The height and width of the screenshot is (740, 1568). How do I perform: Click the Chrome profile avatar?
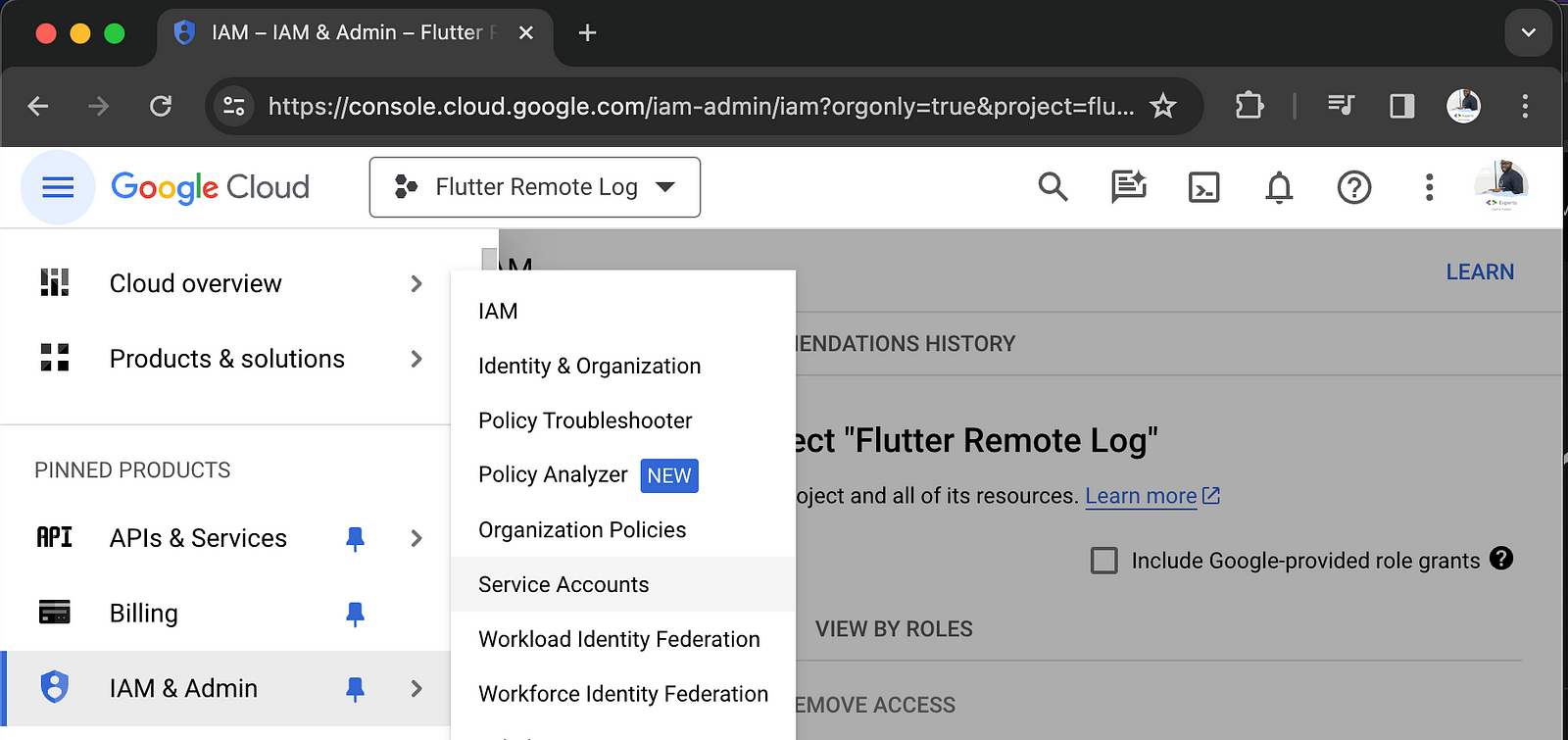pos(1464,106)
